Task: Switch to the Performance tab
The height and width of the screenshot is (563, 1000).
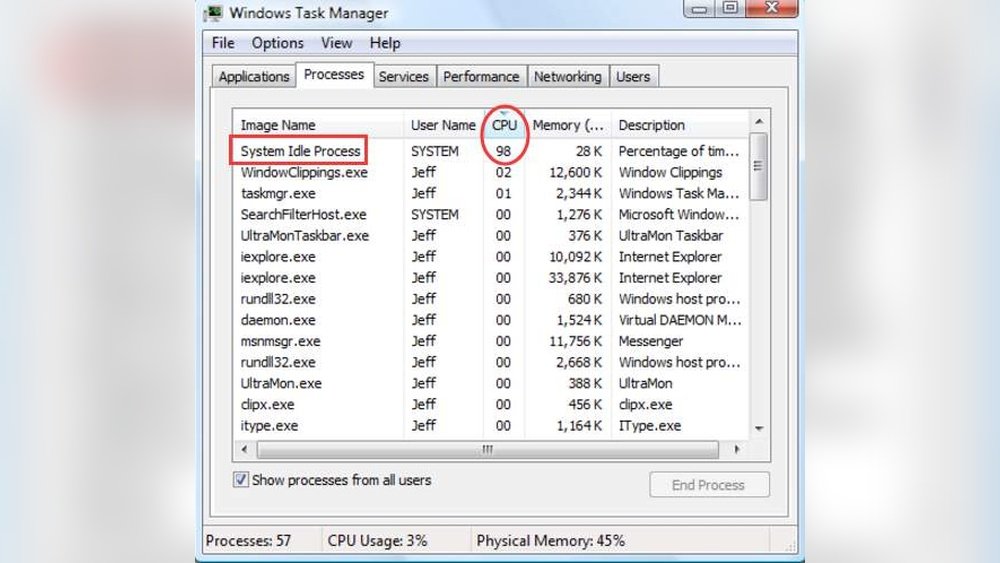Action: coord(481,77)
